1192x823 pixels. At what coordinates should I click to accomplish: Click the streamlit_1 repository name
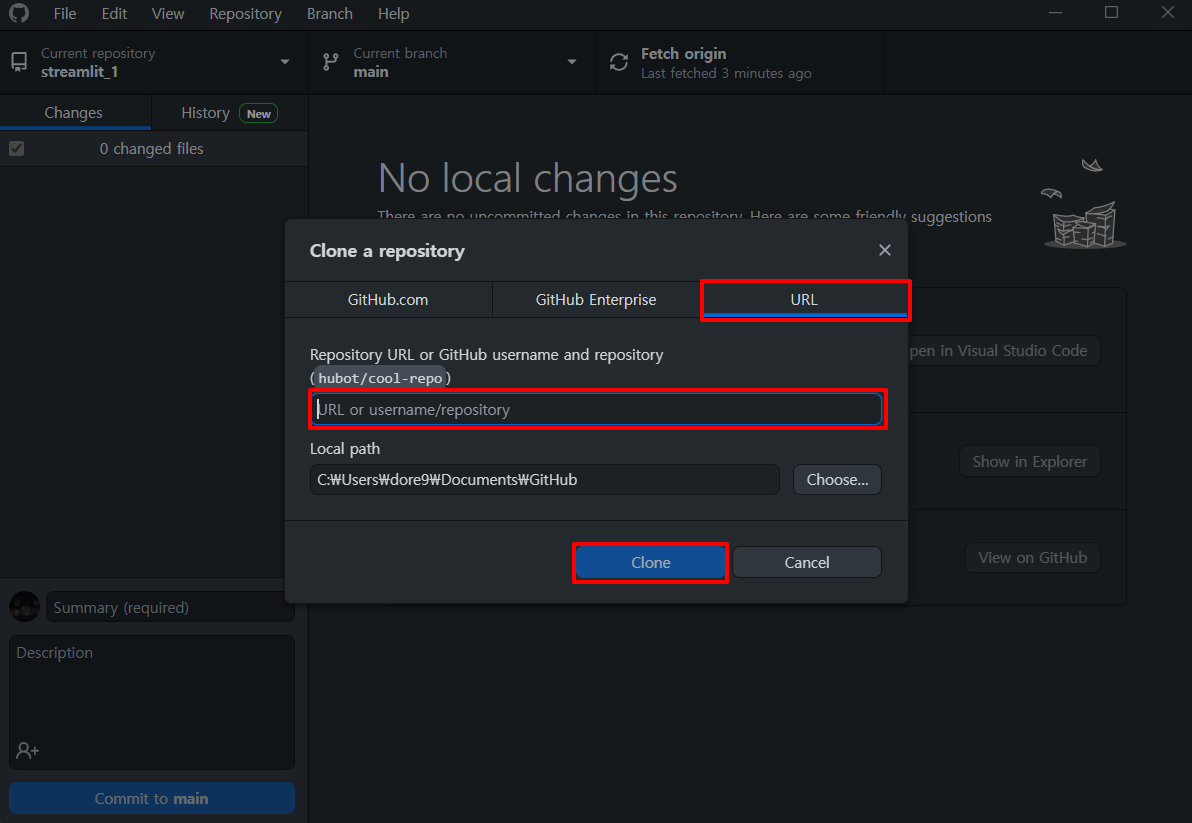pos(79,71)
